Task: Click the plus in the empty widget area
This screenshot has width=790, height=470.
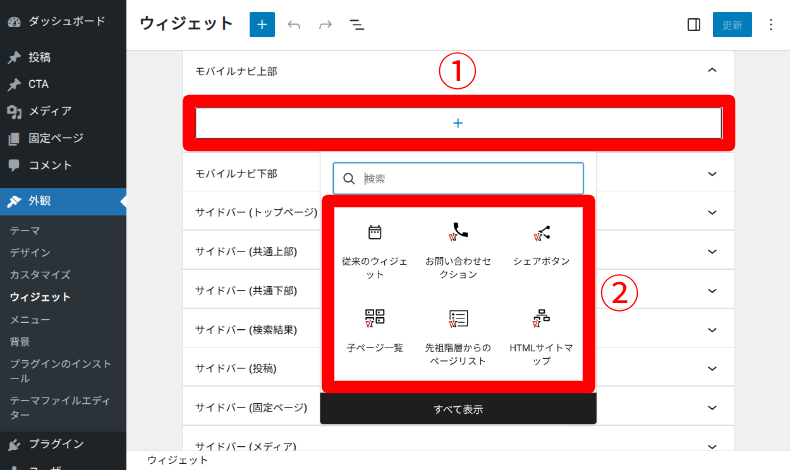Action: tap(458, 123)
